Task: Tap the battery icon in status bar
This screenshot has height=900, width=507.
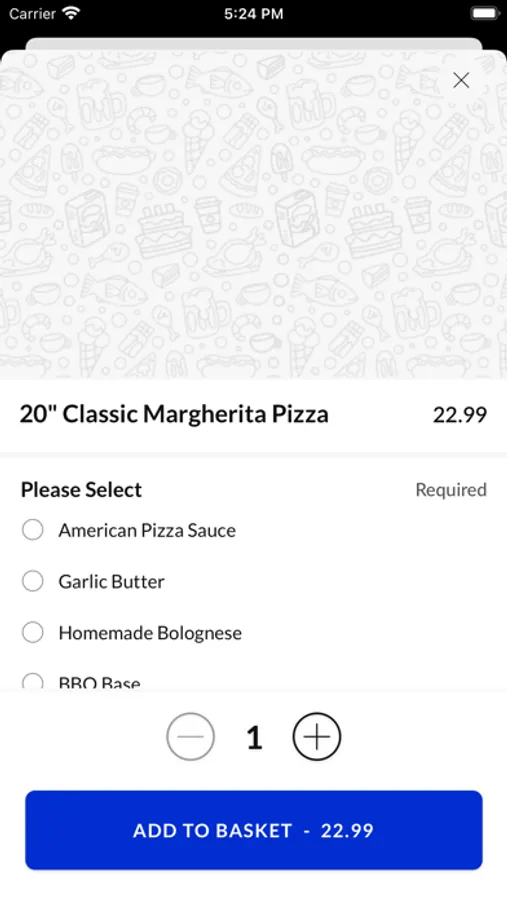Action: pyautogui.click(x=485, y=14)
